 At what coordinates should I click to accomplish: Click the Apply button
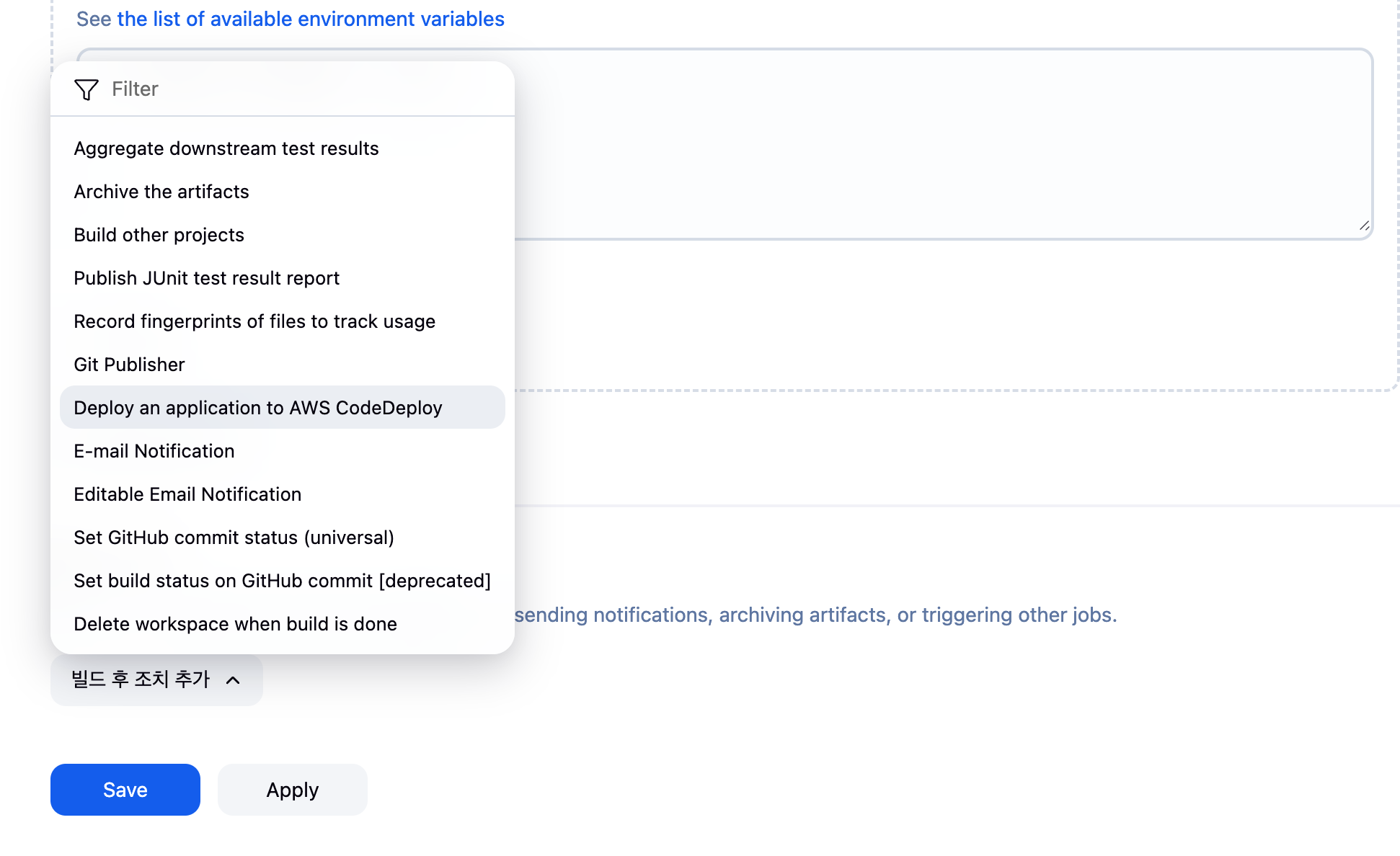pyautogui.click(x=293, y=790)
